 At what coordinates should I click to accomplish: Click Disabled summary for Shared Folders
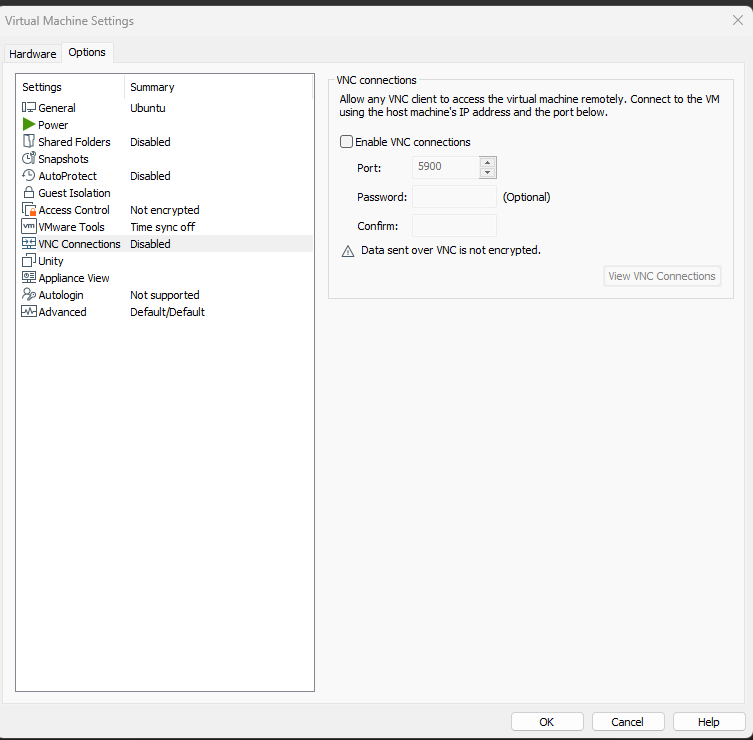150,142
